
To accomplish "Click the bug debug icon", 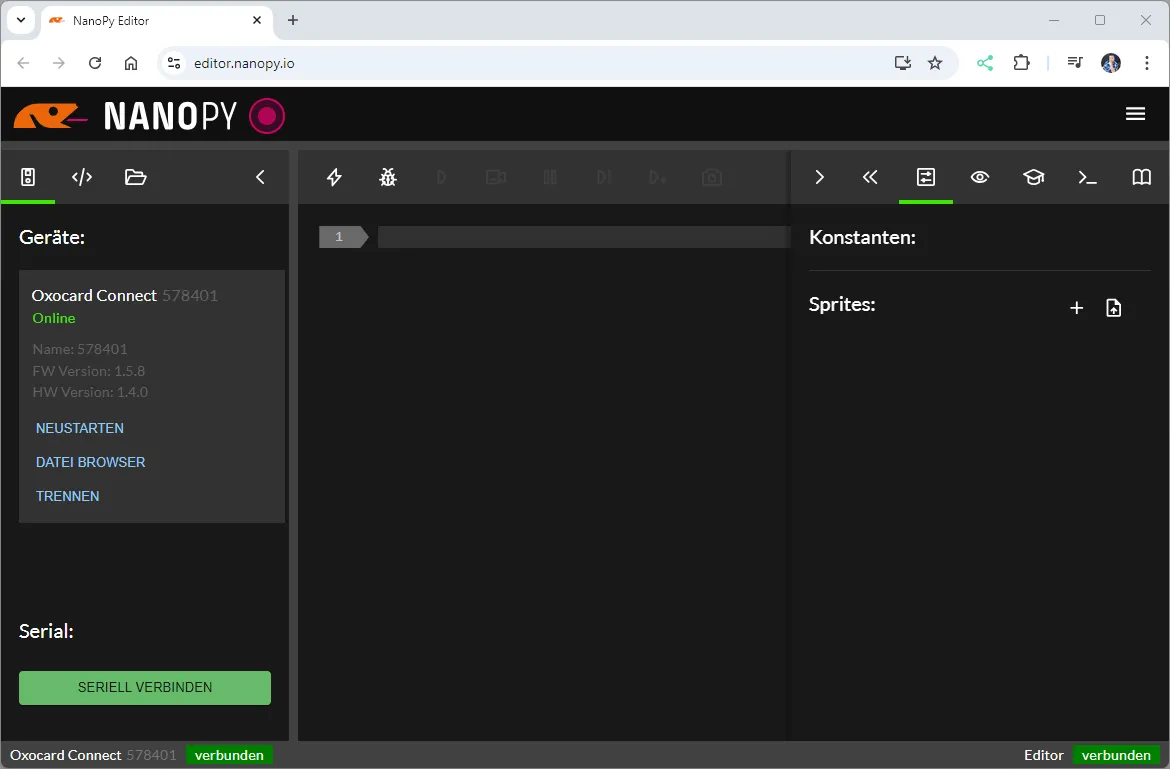I will point(388,177).
